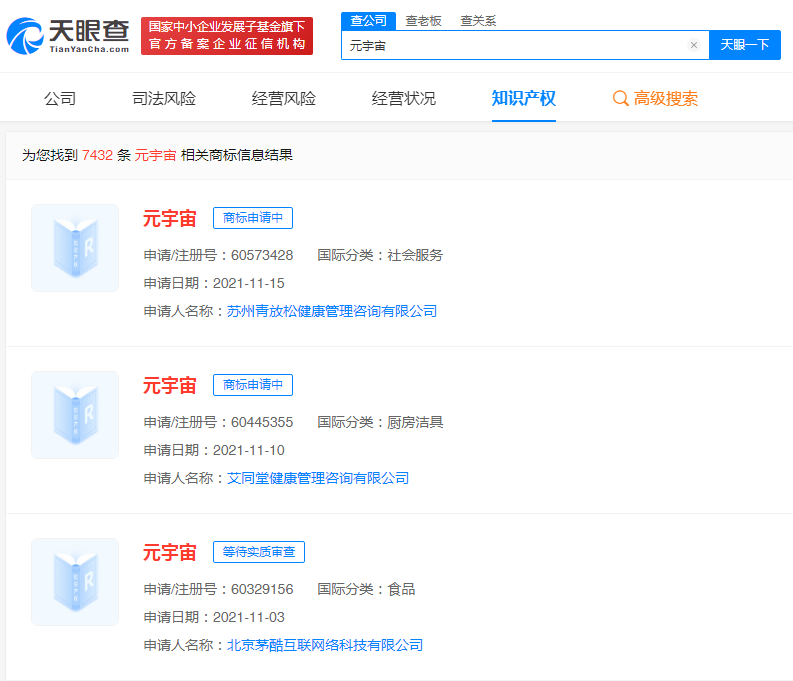This screenshot has width=793, height=681.
Task: Open trademark thumbnail for registration 60573428
Action: 75,248
